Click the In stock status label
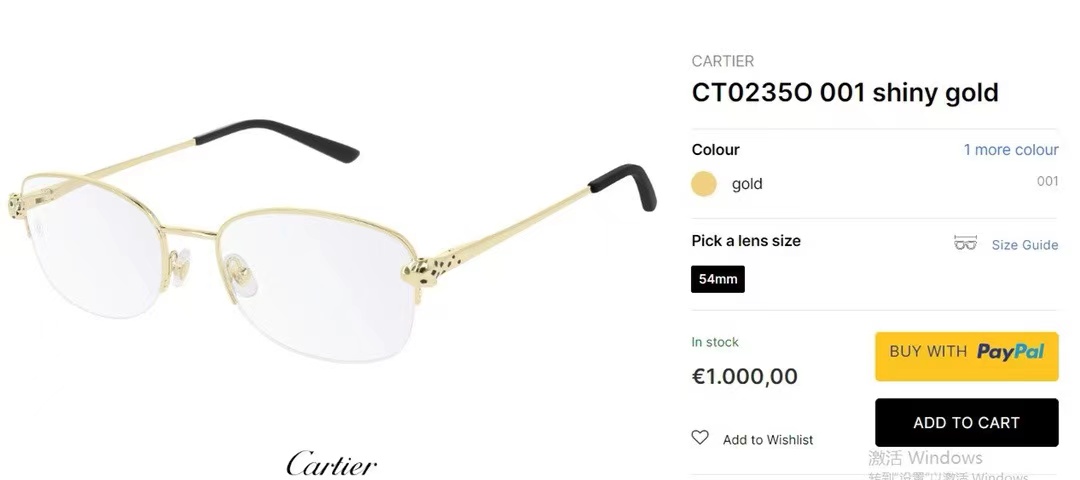Screen dimensions: 1080x480 tap(715, 342)
